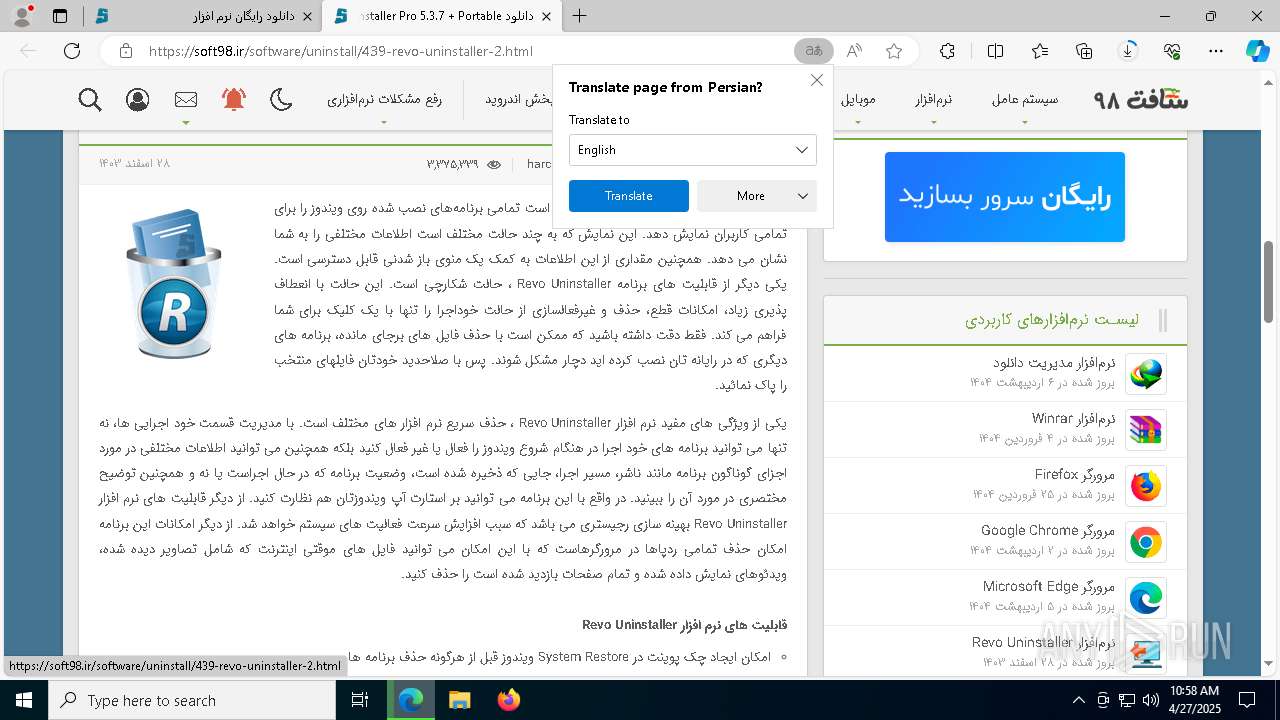1280x720 pixels.
Task: Click the taskbar search box
Action: [193, 700]
